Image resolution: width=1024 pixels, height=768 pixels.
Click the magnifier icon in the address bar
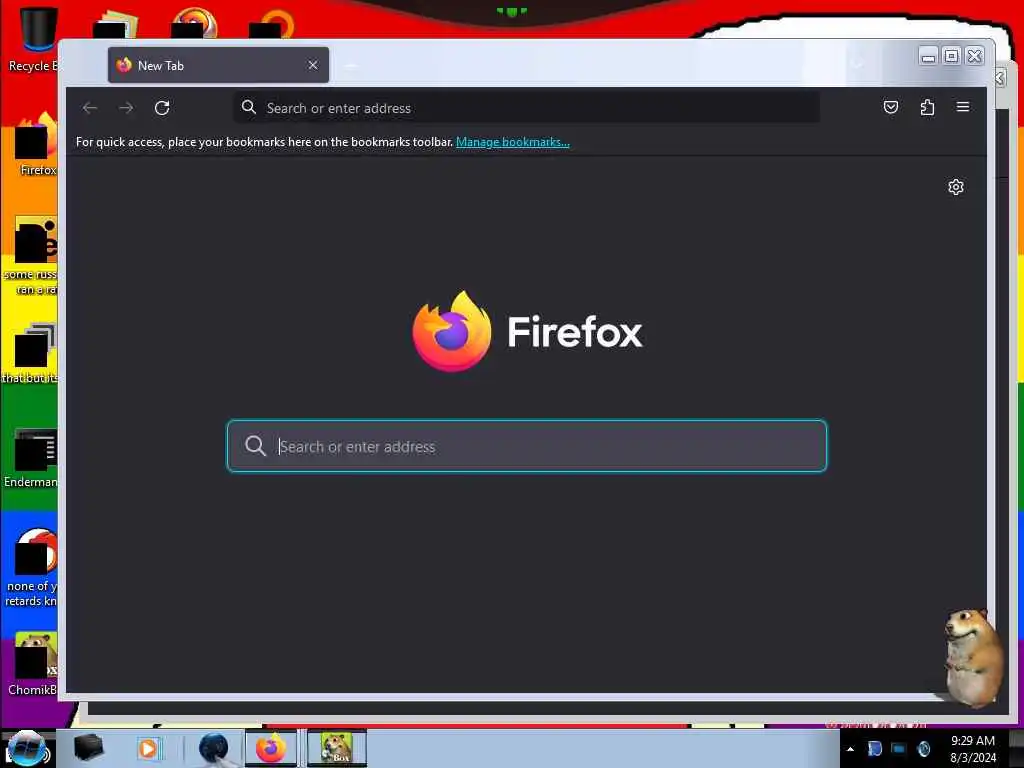coord(249,107)
